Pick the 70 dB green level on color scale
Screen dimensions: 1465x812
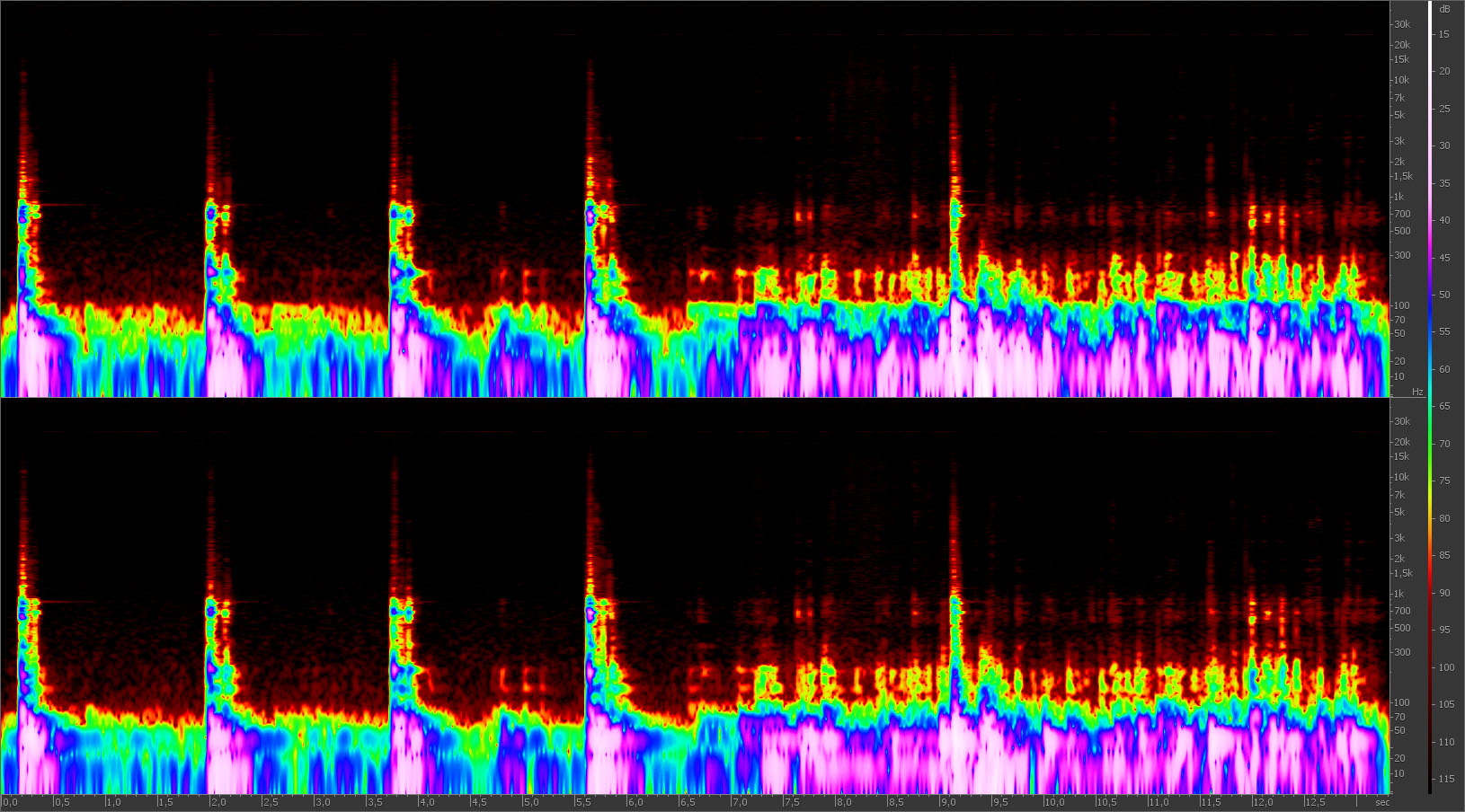pos(1444,444)
